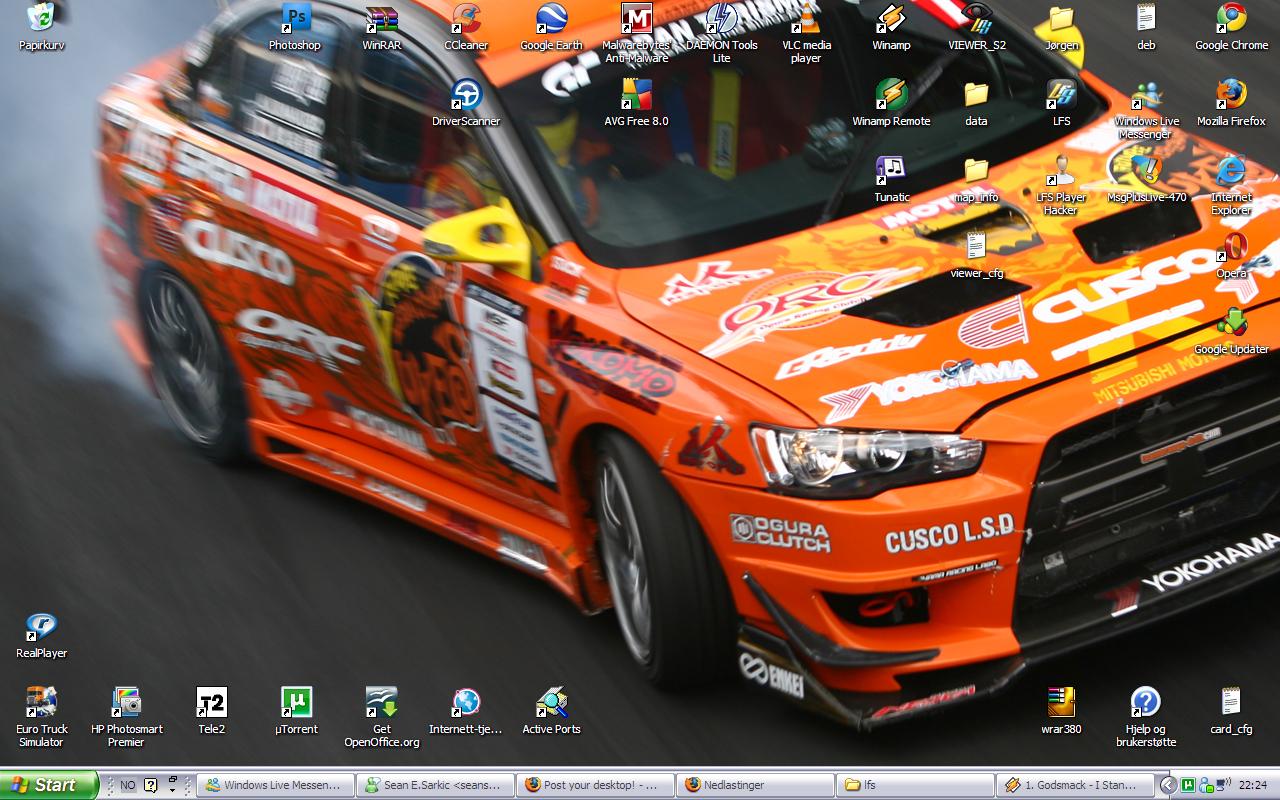
Task: Select the deb text file icon
Action: coord(1146,27)
